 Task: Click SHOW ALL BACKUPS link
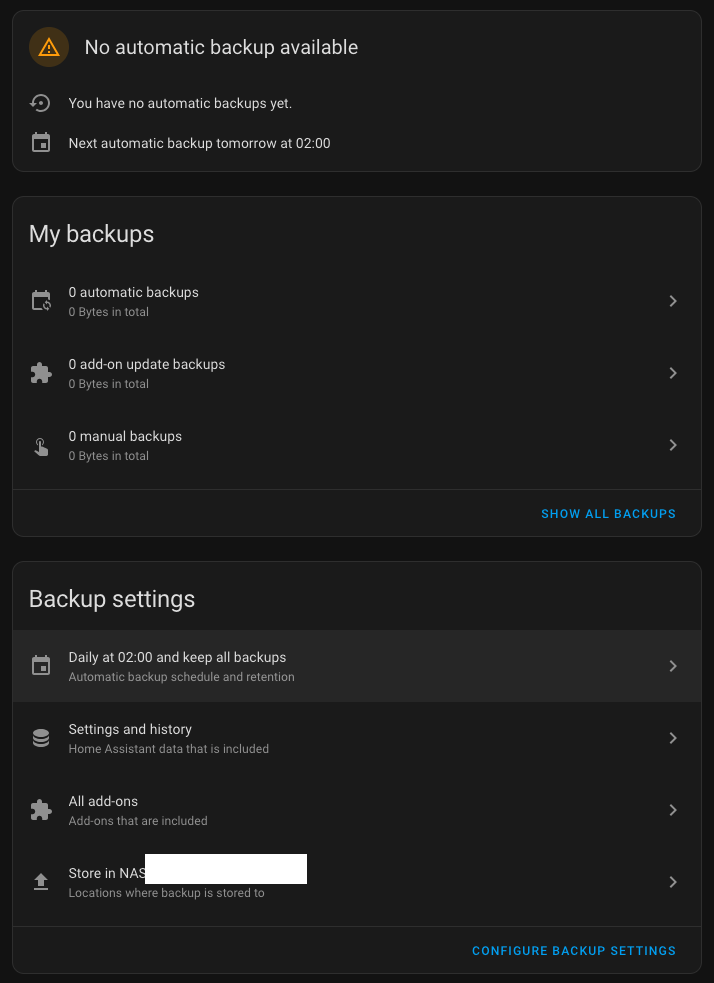pos(608,513)
